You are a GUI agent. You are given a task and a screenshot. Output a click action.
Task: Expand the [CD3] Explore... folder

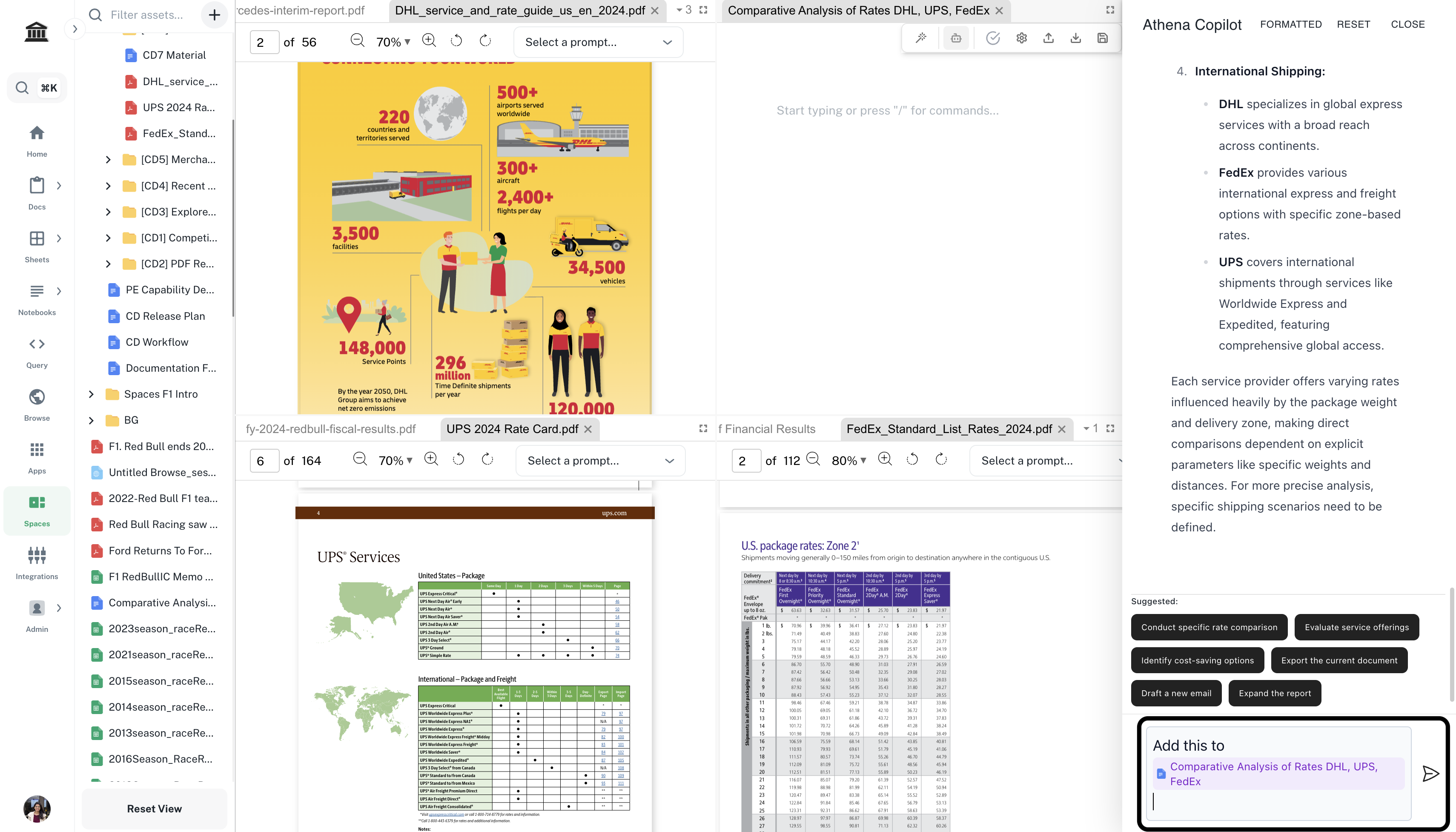[x=108, y=212]
